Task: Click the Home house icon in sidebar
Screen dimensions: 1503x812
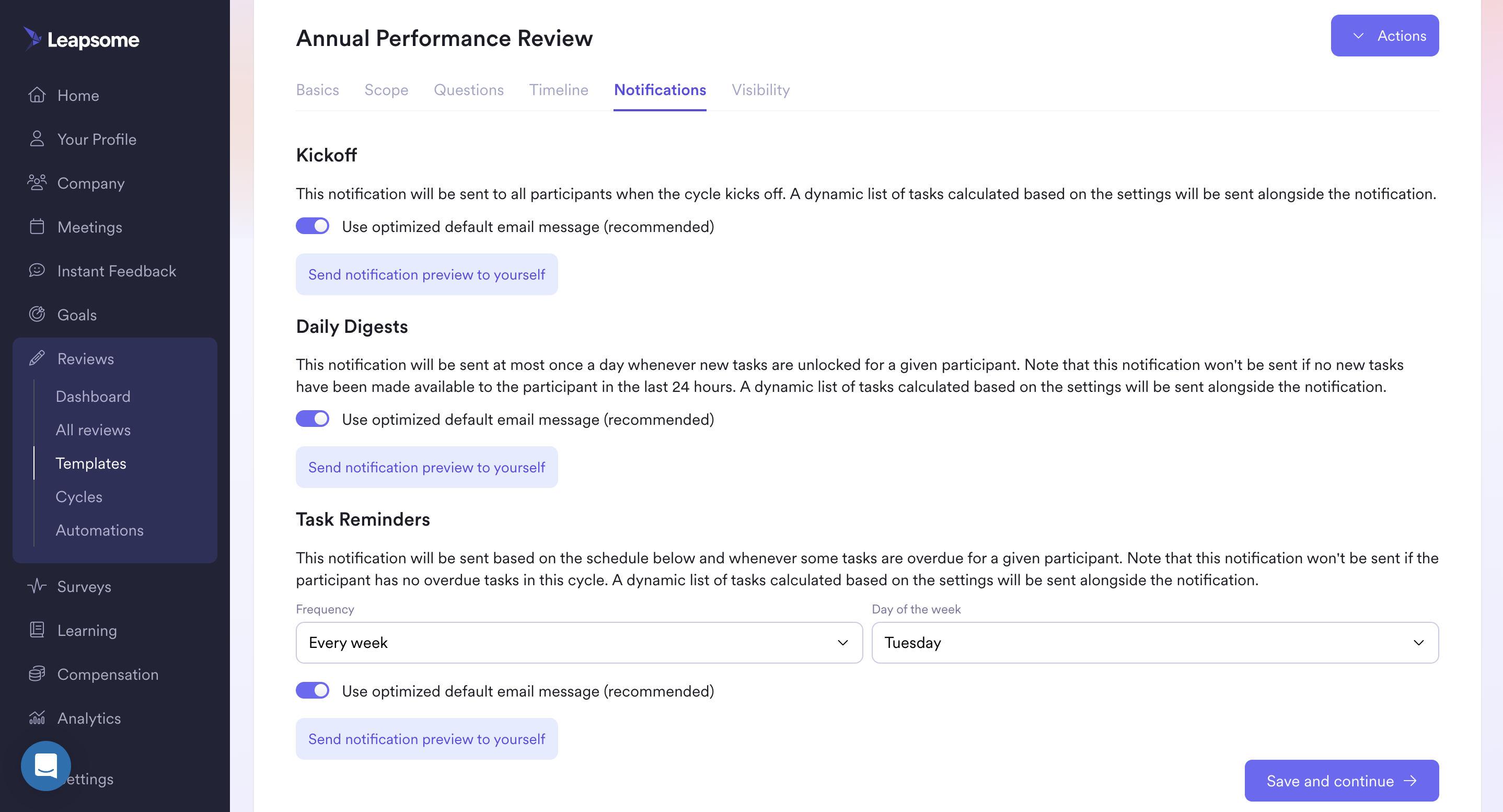Action: tap(37, 95)
